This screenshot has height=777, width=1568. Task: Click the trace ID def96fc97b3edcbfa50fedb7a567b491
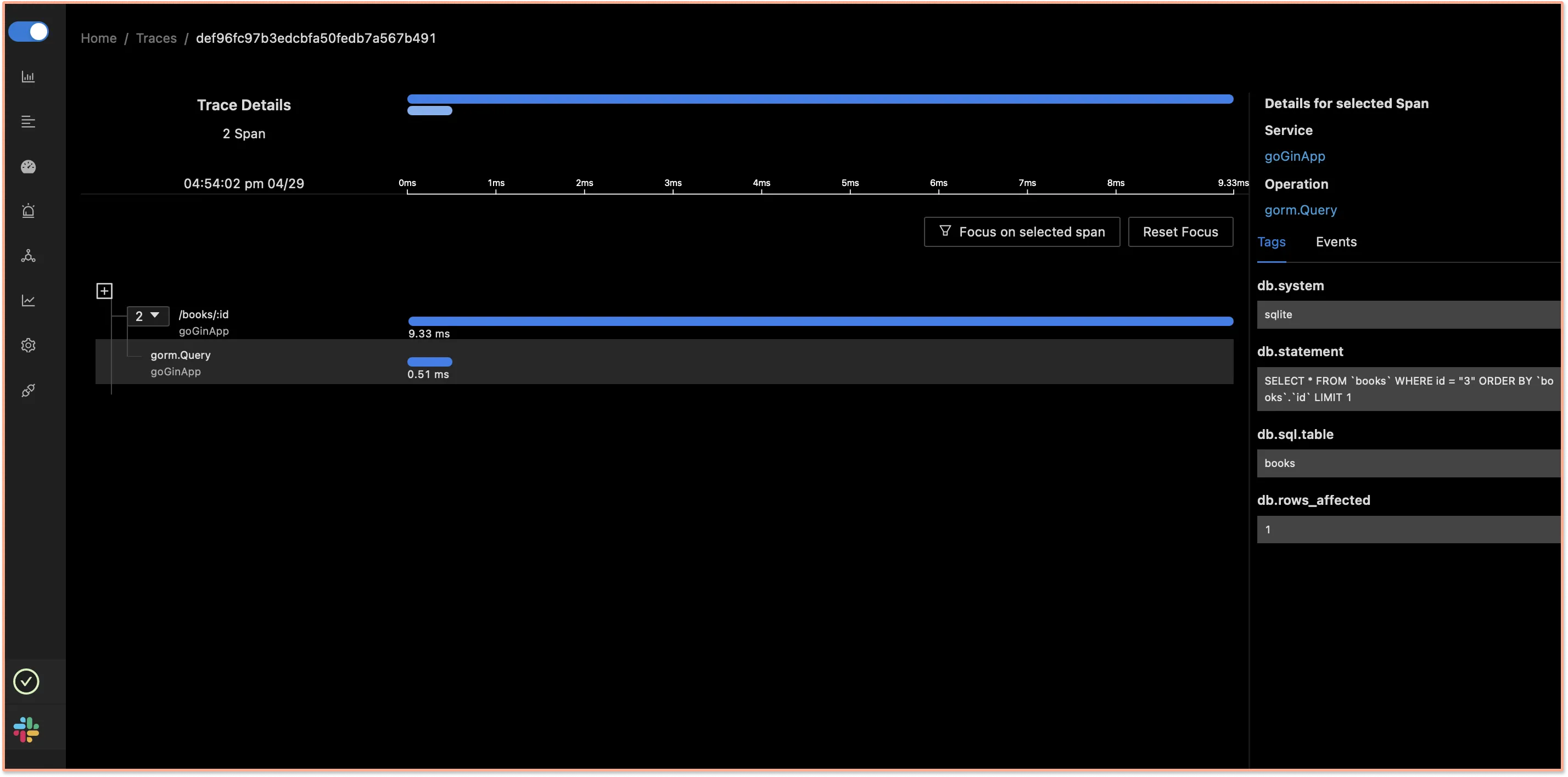click(316, 38)
